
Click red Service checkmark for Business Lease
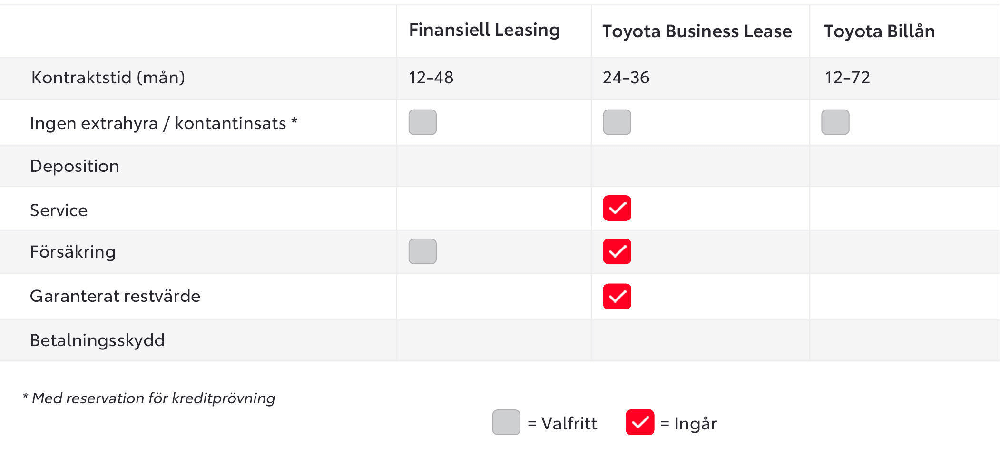coord(617,208)
